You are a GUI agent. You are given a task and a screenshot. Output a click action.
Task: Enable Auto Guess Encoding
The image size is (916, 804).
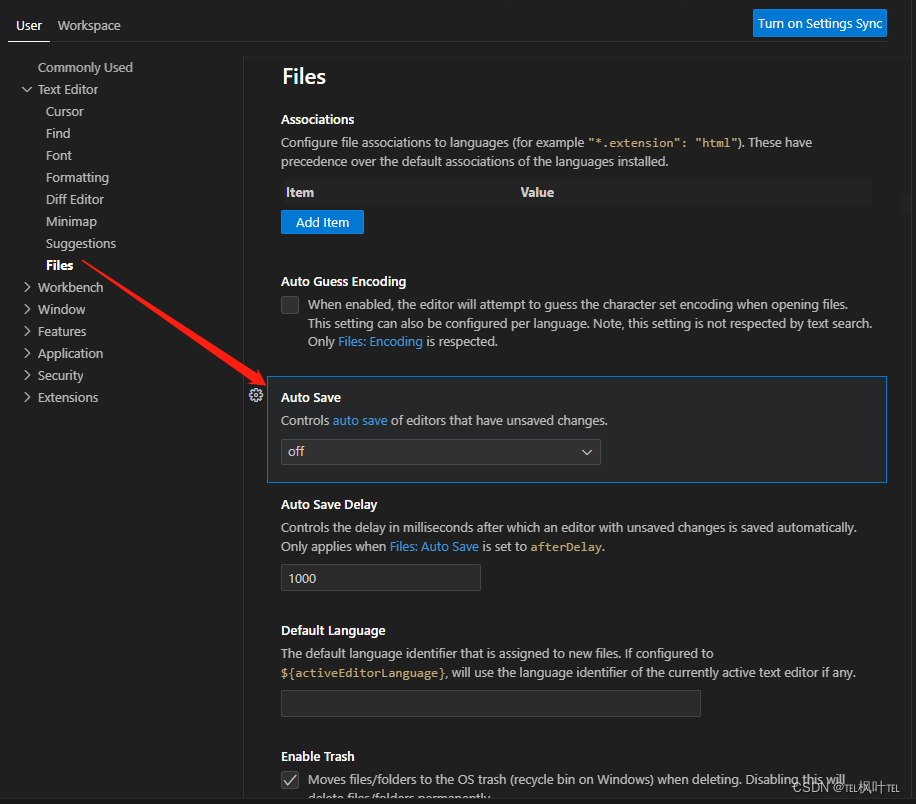pos(290,304)
